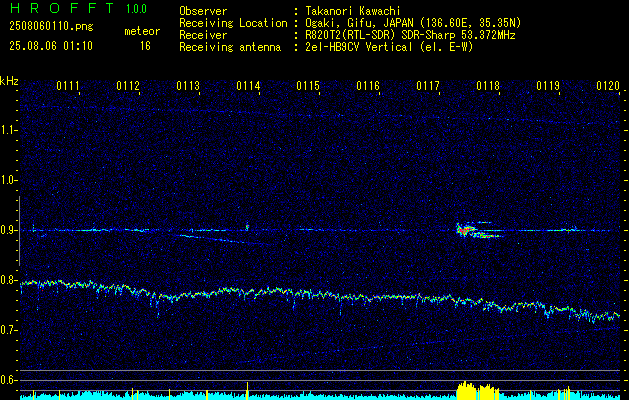This screenshot has height=400, width=629.
Task: Click the date 25.08.06 01:10
Action: click(x=51, y=46)
